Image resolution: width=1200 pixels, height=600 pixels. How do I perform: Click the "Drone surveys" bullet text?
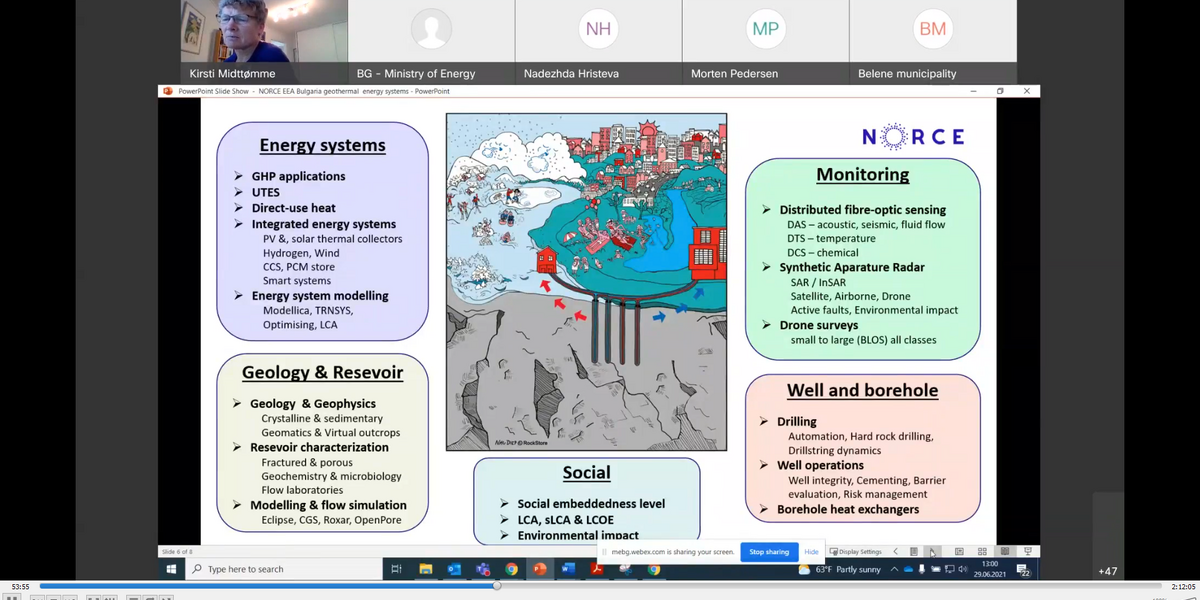point(818,325)
